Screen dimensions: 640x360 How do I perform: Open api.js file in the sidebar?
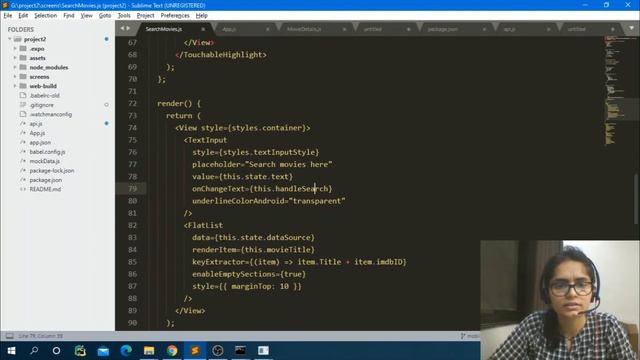36,124
